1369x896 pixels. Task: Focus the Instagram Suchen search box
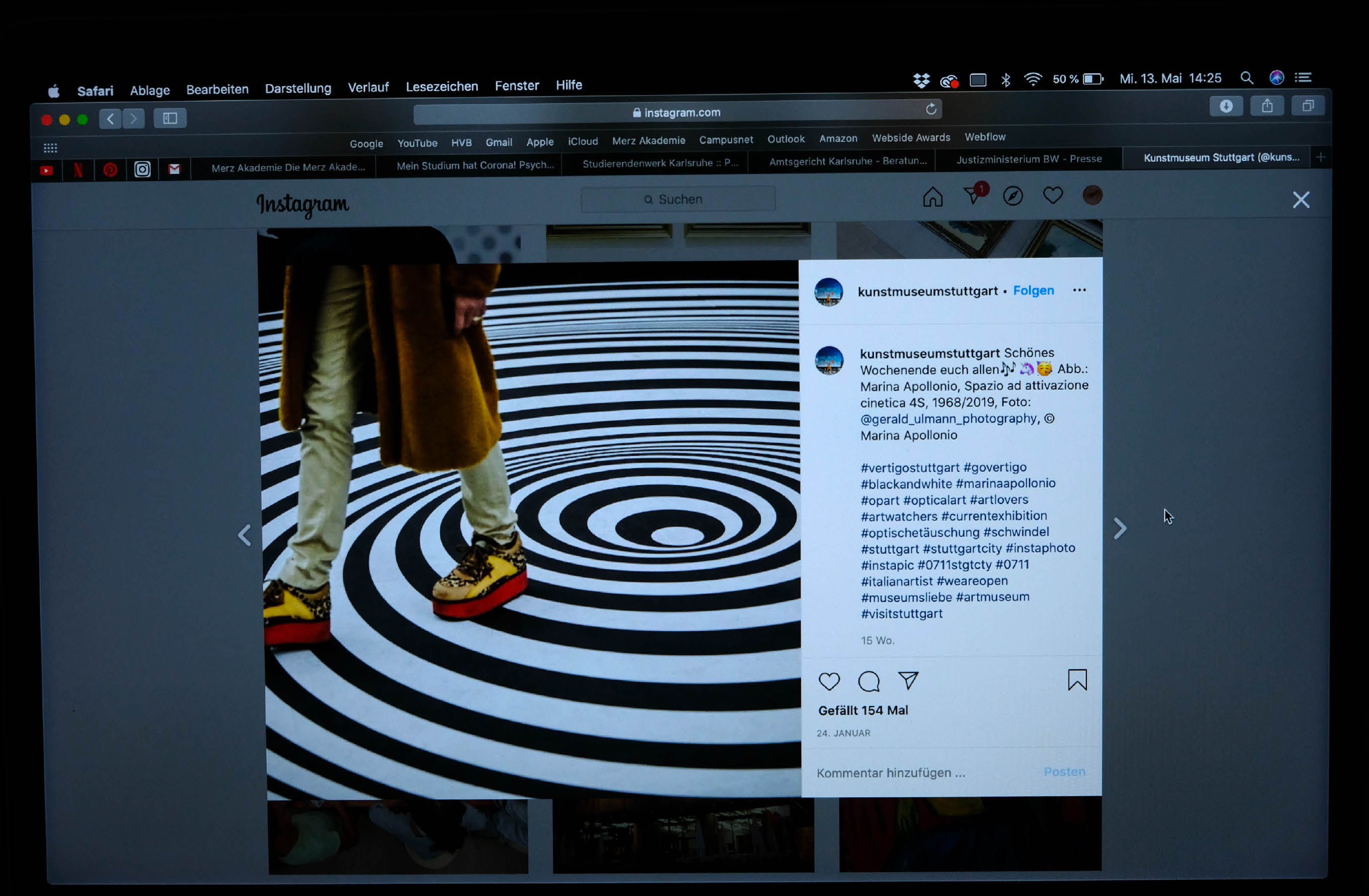pos(678,199)
